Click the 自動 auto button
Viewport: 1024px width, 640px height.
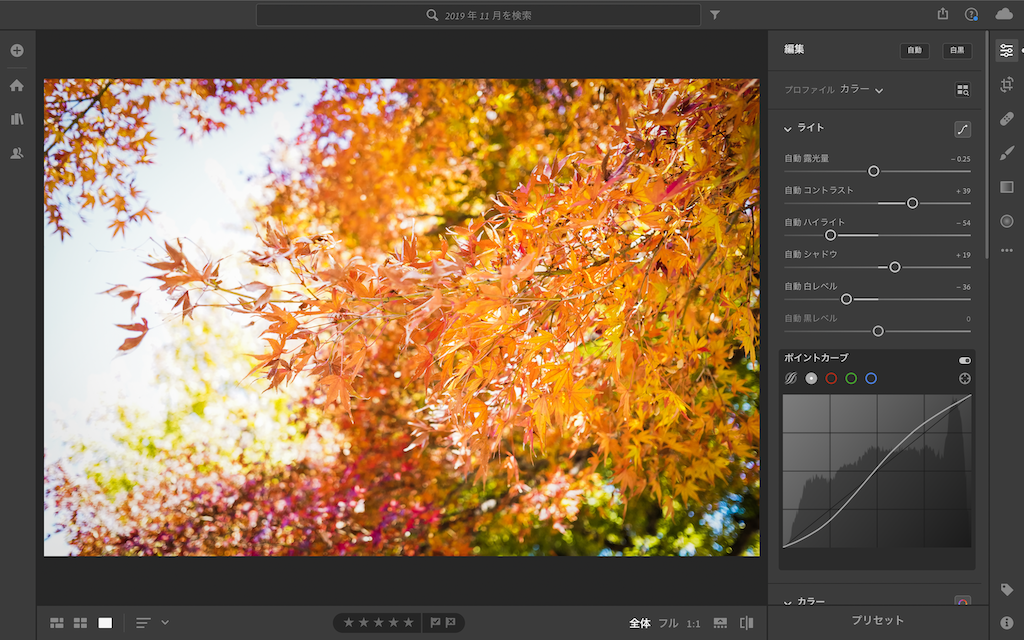click(914, 50)
